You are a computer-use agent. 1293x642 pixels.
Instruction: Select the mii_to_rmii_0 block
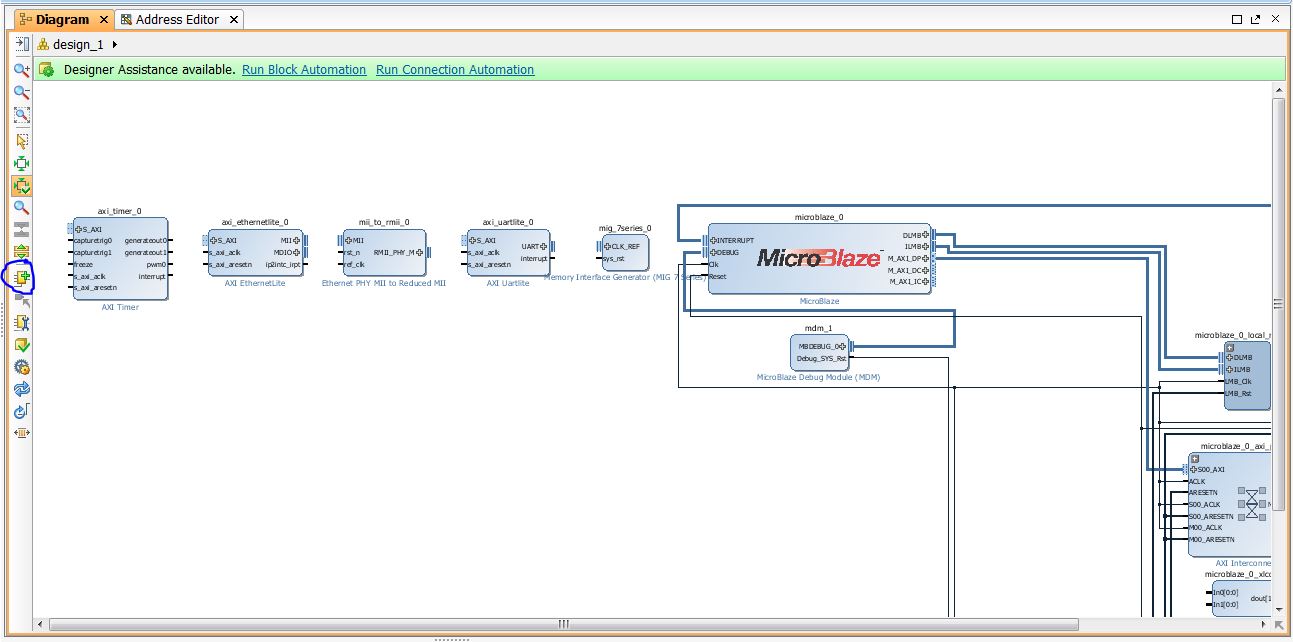click(384, 253)
